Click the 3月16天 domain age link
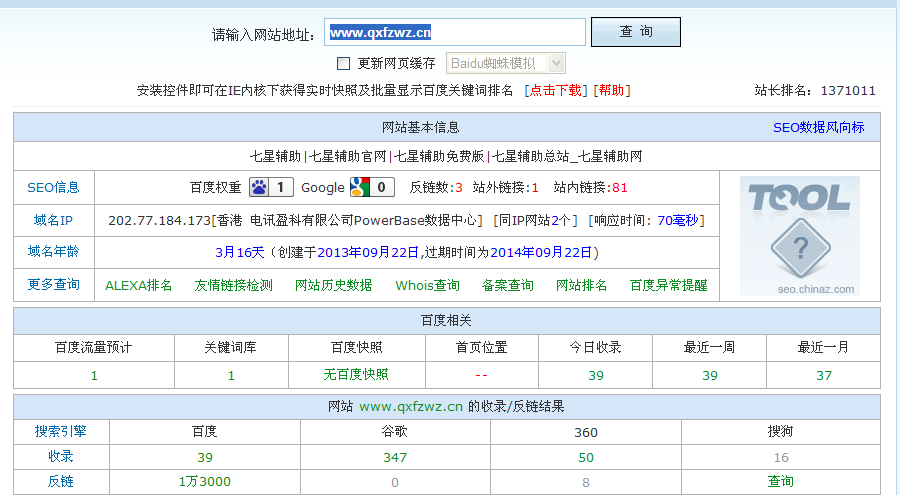The width and height of the screenshot is (900, 495). pos(239,253)
